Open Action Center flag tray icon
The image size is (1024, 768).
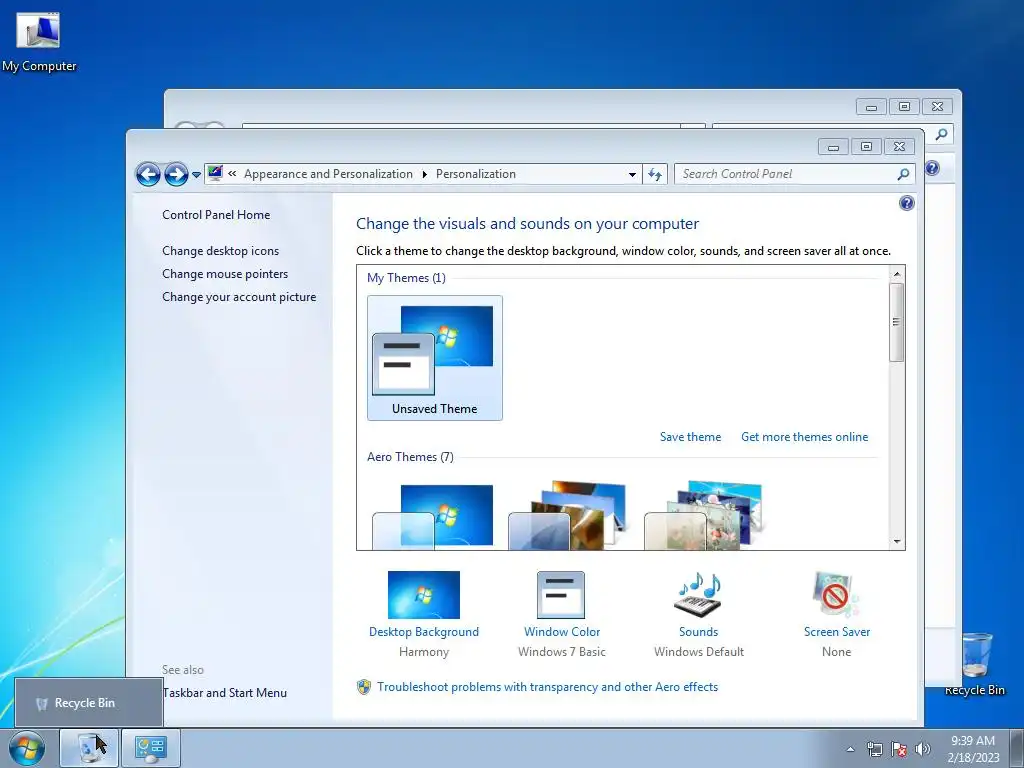[899, 749]
